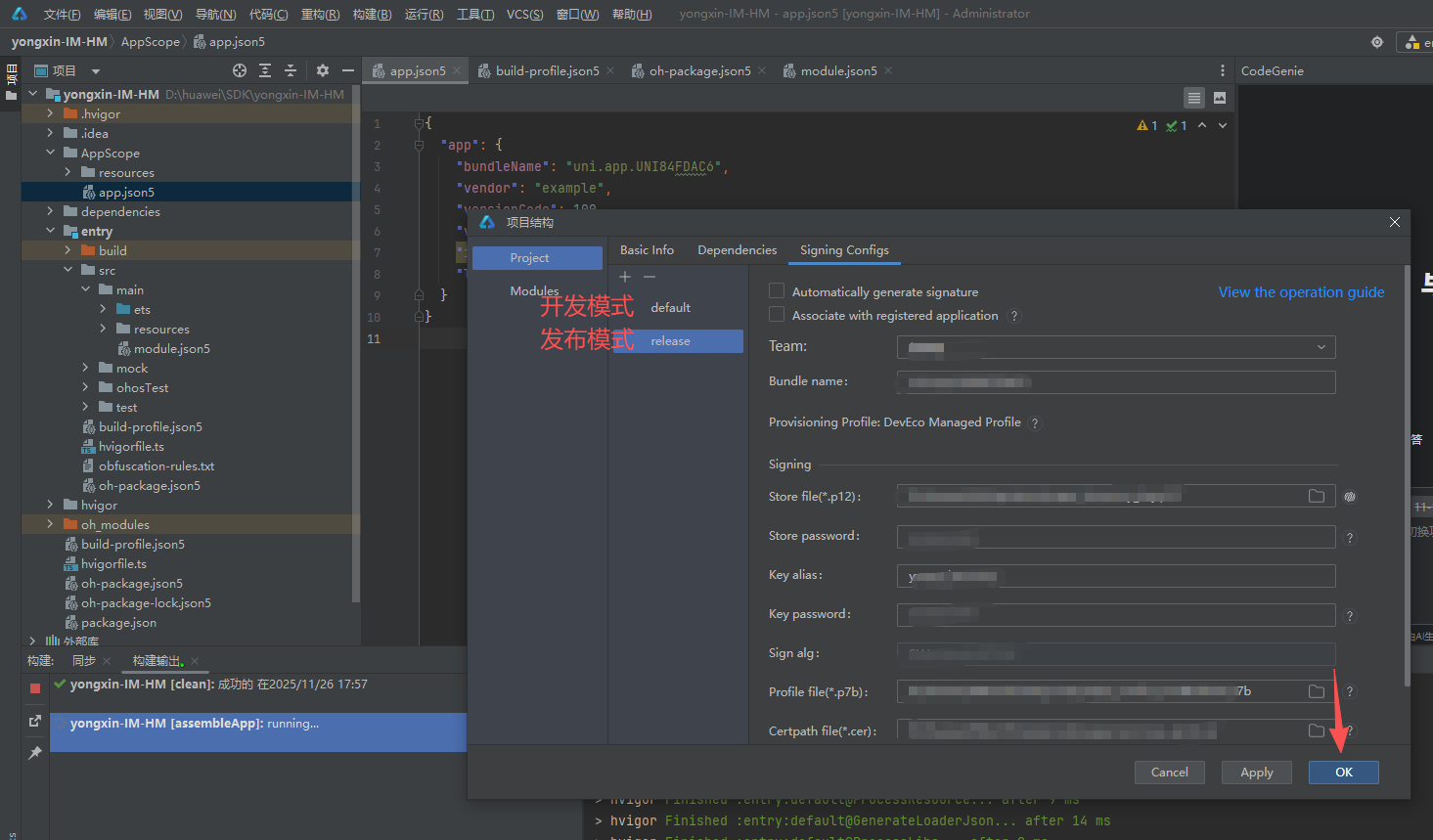The image size is (1433, 840).
Task: Click the OK button
Action: 1344,773
